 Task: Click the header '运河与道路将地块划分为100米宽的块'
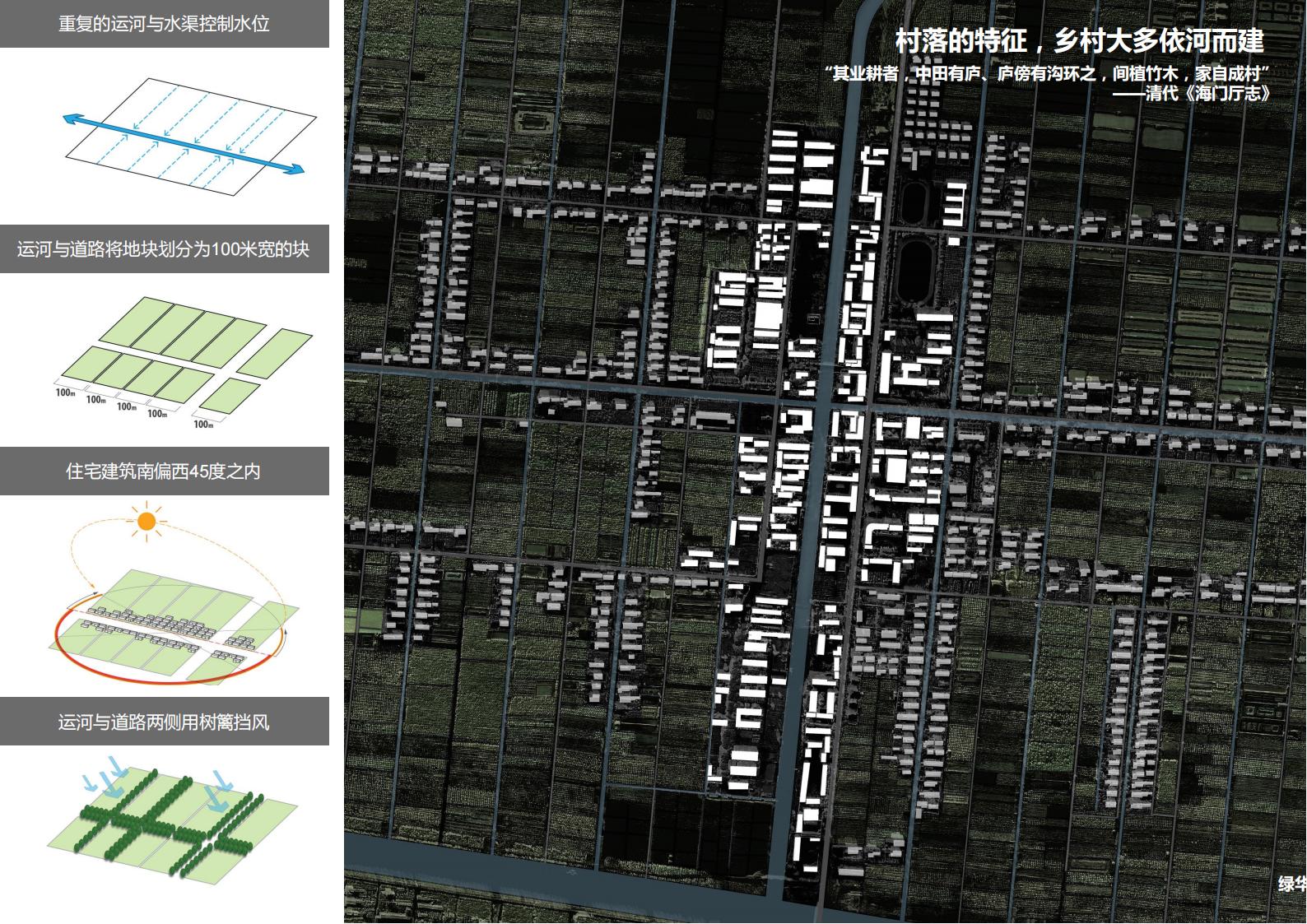pyautogui.click(x=164, y=248)
